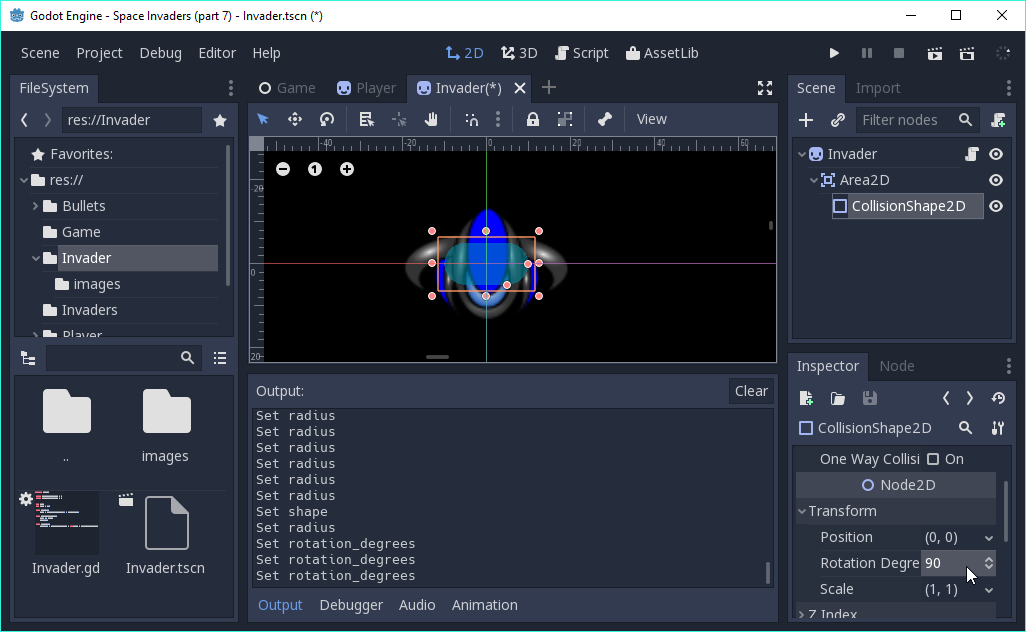This screenshot has width=1026, height=632.
Task: Run the project with the play button
Action: pos(834,52)
